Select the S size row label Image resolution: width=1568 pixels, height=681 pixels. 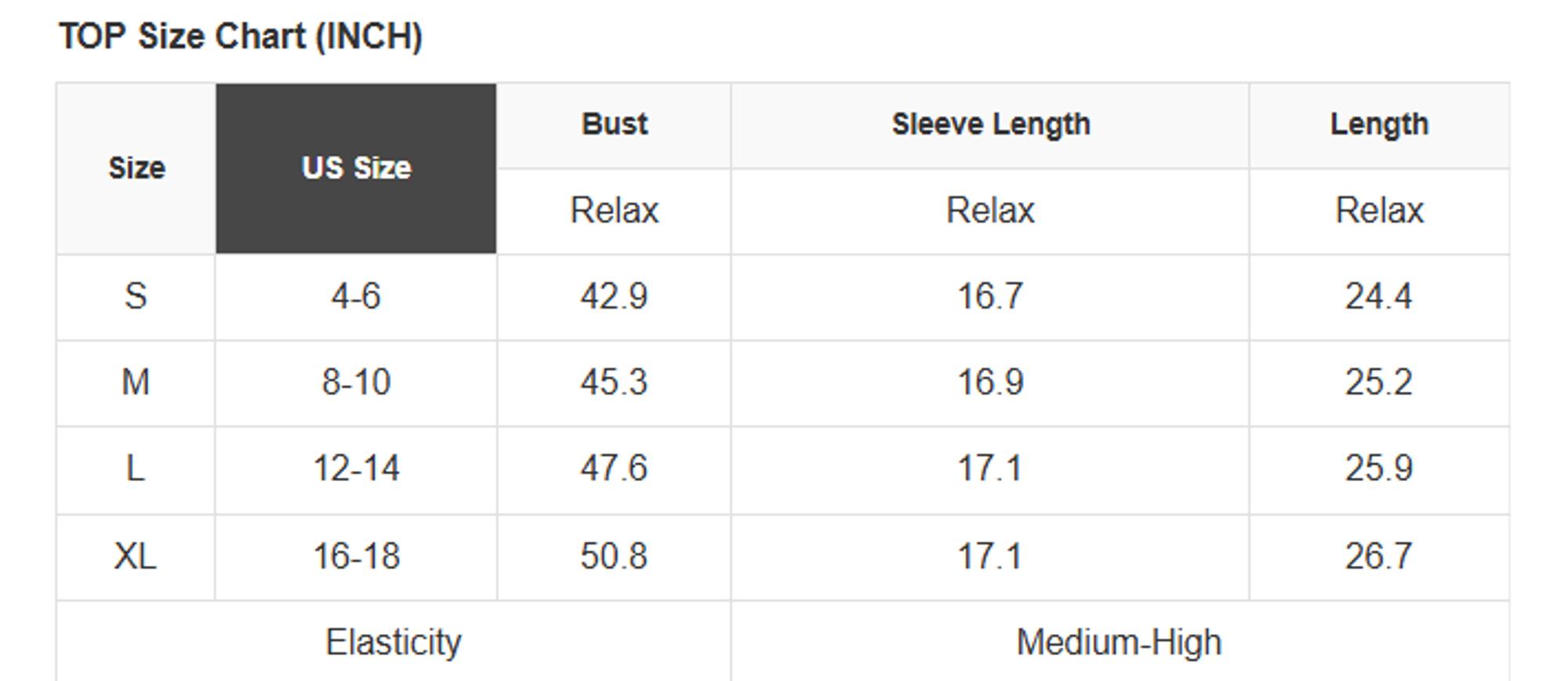tap(136, 298)
